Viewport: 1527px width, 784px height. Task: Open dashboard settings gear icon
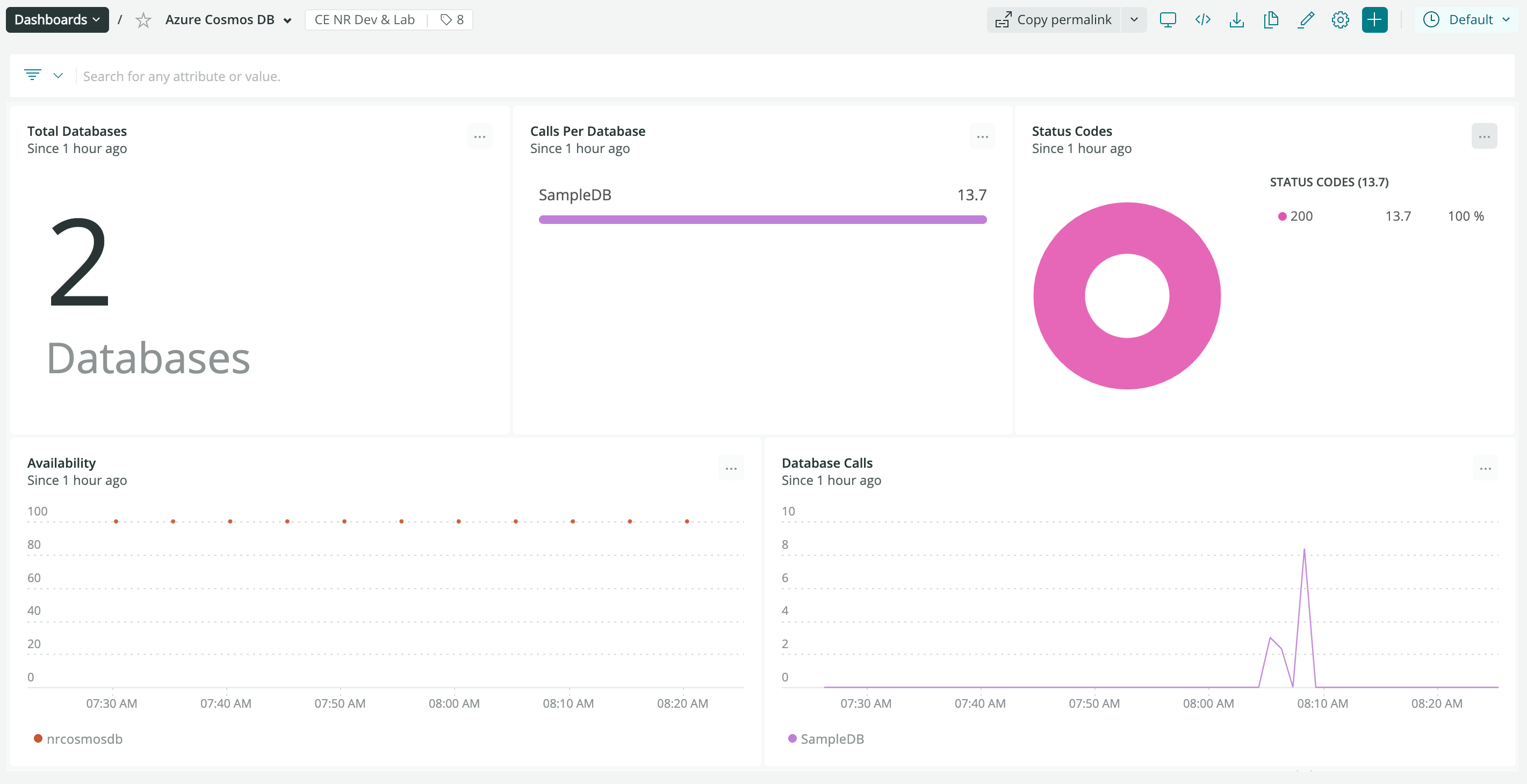click(1340, 20)
